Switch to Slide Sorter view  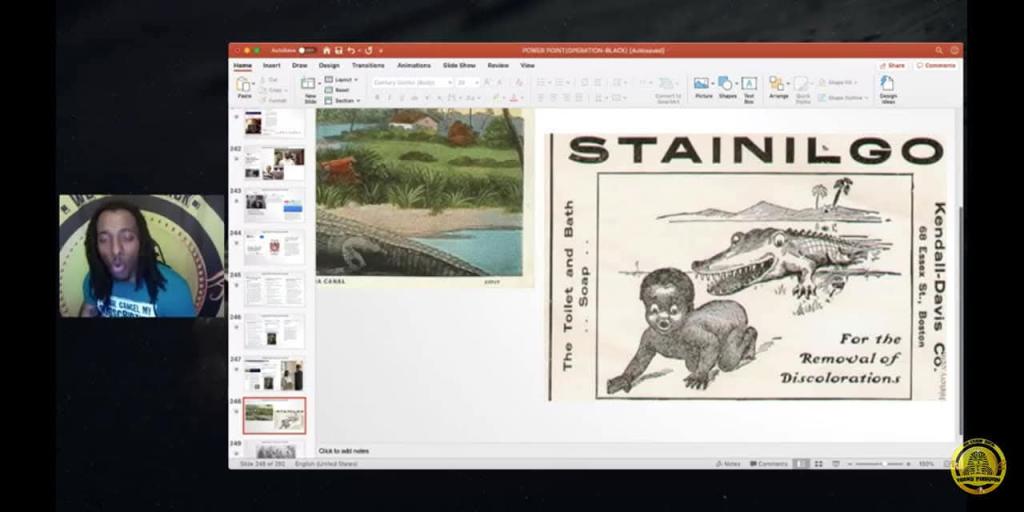click(x=817, y=464)
